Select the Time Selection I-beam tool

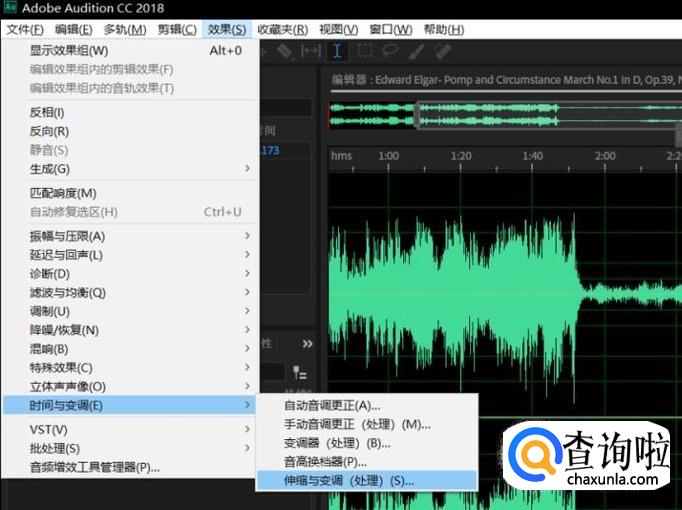coord(337,51)
